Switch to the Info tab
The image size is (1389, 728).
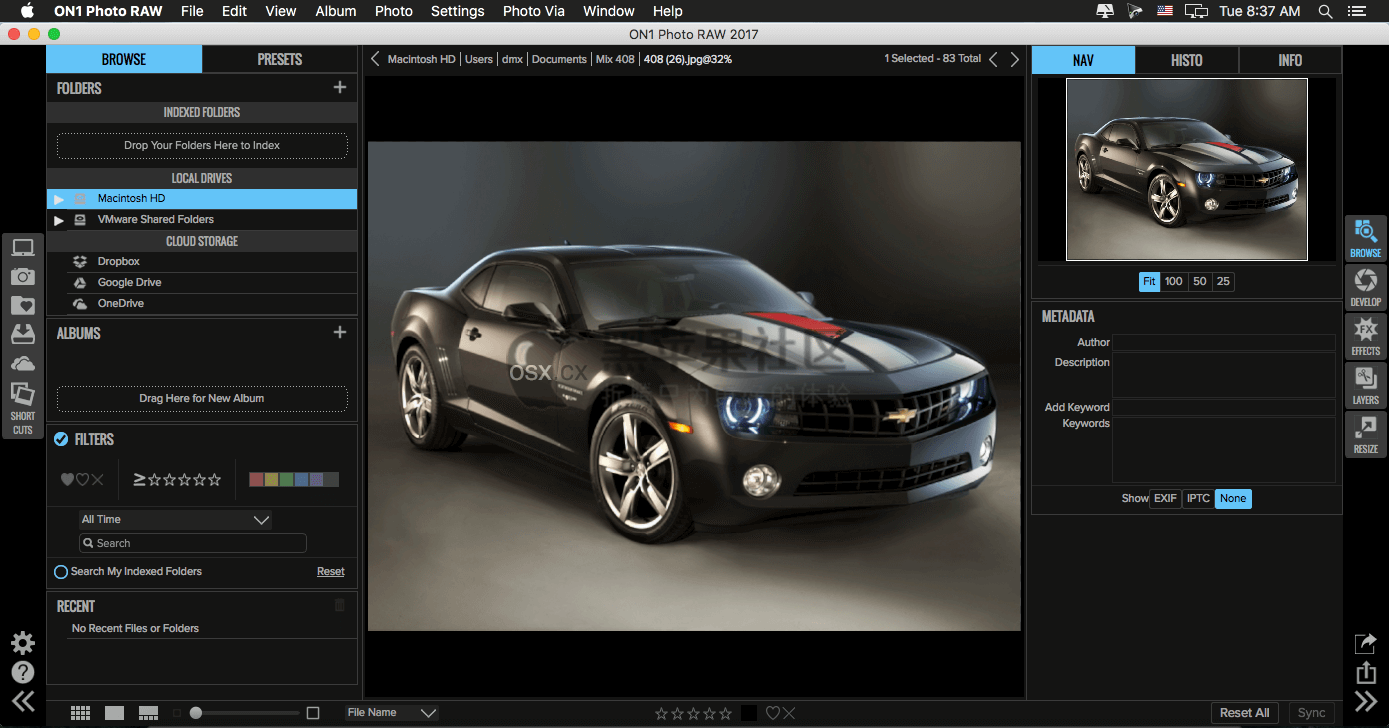pyautogui.click(x=1290, y=60)
